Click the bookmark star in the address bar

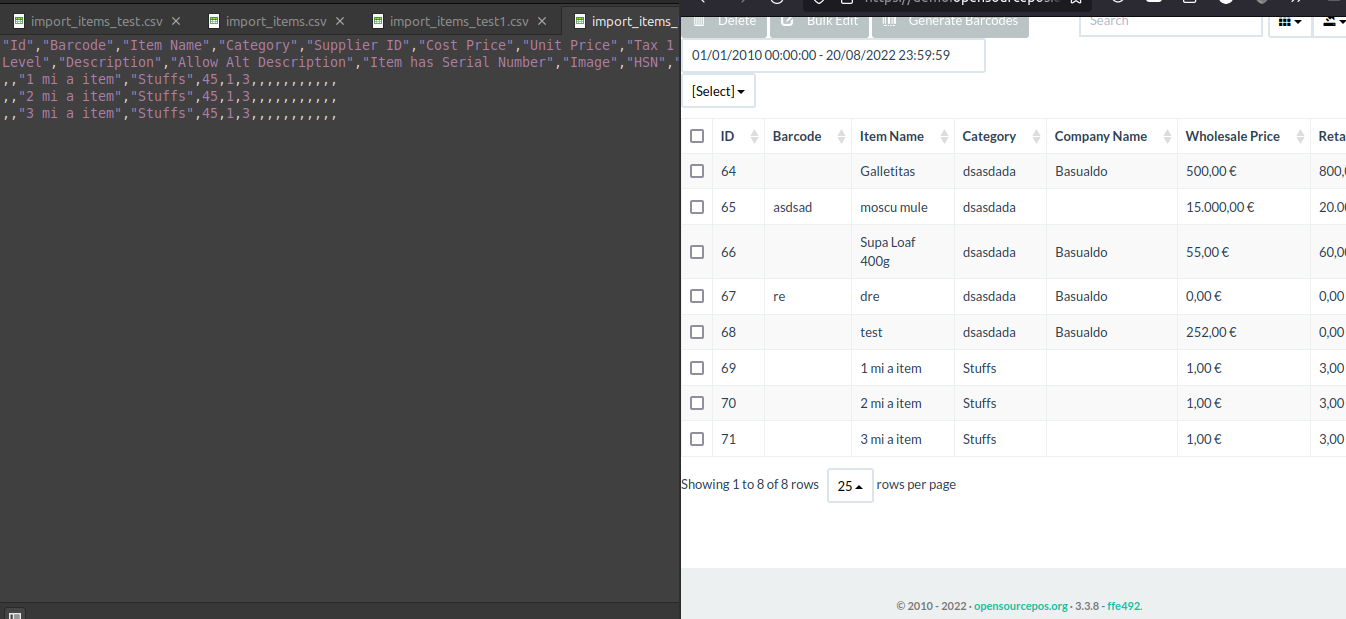(x=1075, y=4)
